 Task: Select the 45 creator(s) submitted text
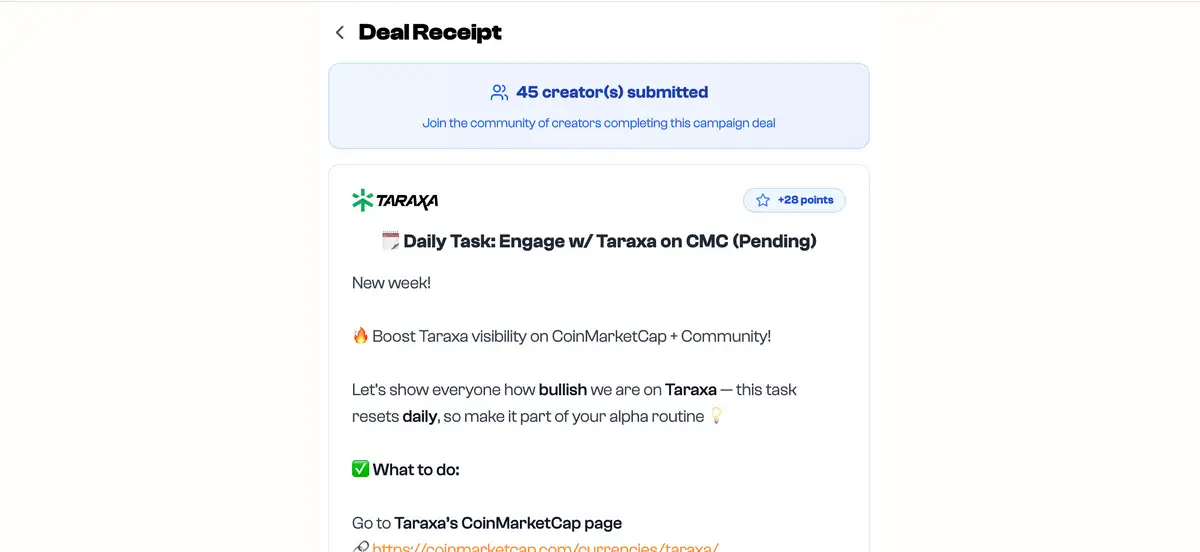point(612,93)
